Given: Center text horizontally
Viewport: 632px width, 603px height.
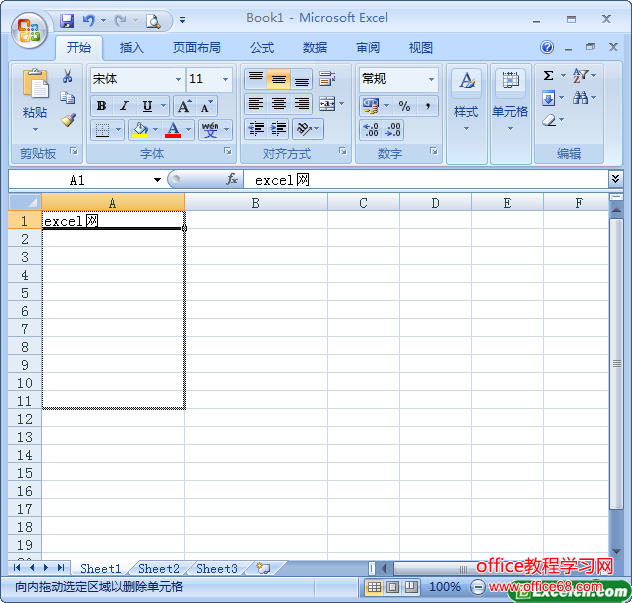Looking at the screenshot, I should click(x=279, y=104).
